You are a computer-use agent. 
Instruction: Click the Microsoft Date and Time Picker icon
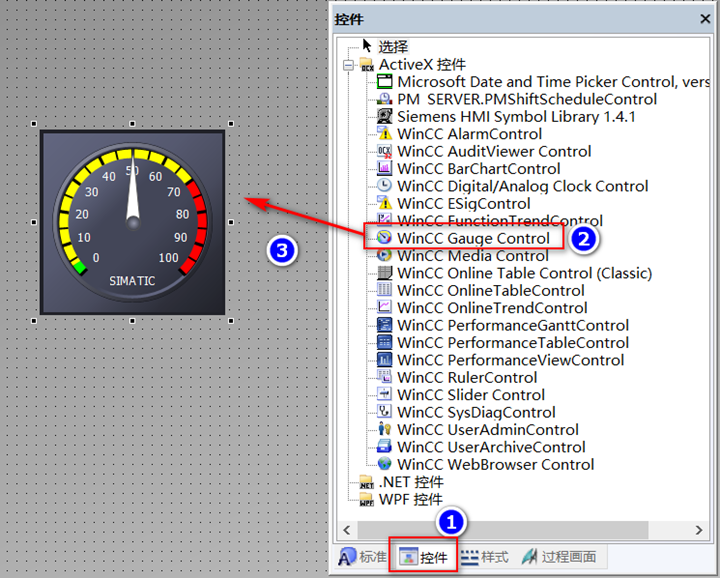click(x=384, y=82)
